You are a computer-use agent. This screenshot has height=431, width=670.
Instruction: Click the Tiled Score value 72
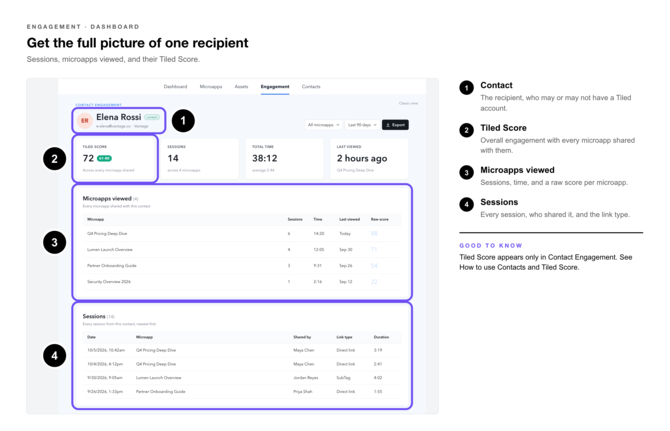pyautogui.click(x=88, y=158)
